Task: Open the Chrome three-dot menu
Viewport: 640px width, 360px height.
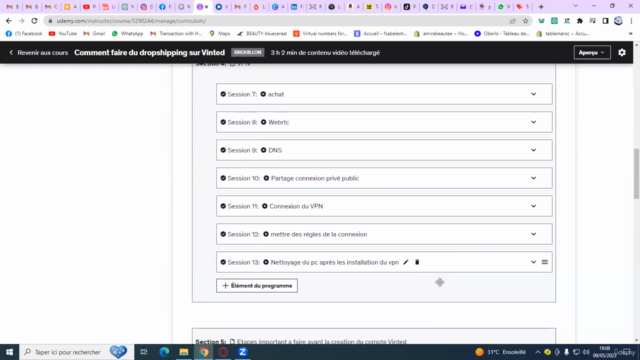Action: coord(631,21)
